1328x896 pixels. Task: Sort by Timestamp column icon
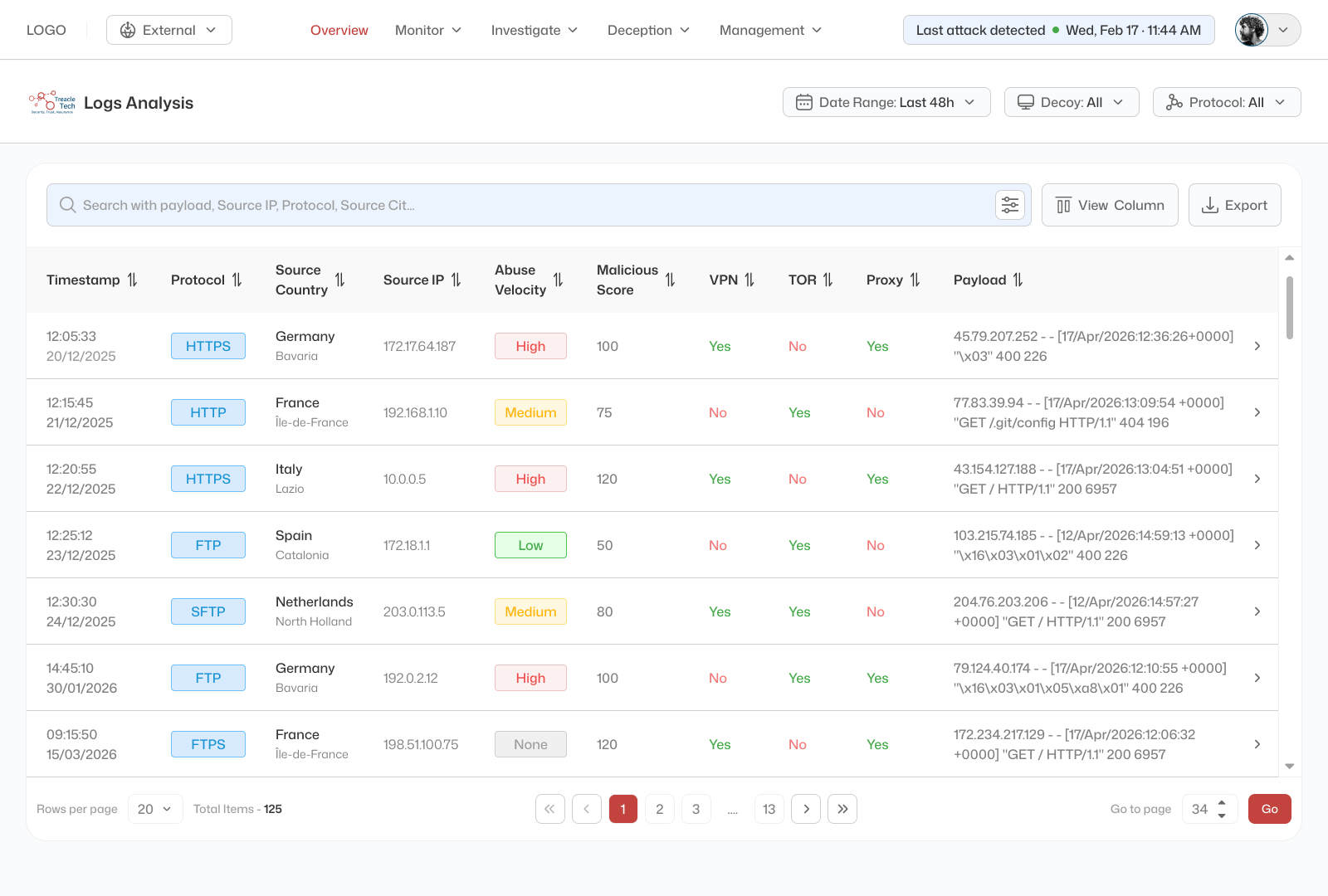coord(133,280)
